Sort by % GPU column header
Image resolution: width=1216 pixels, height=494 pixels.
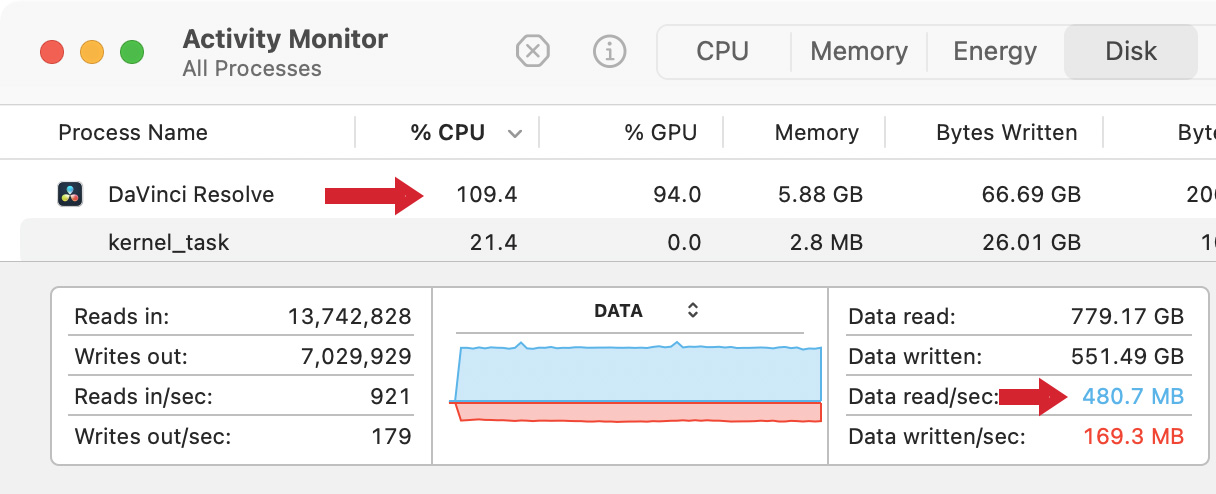pos(660,132)
